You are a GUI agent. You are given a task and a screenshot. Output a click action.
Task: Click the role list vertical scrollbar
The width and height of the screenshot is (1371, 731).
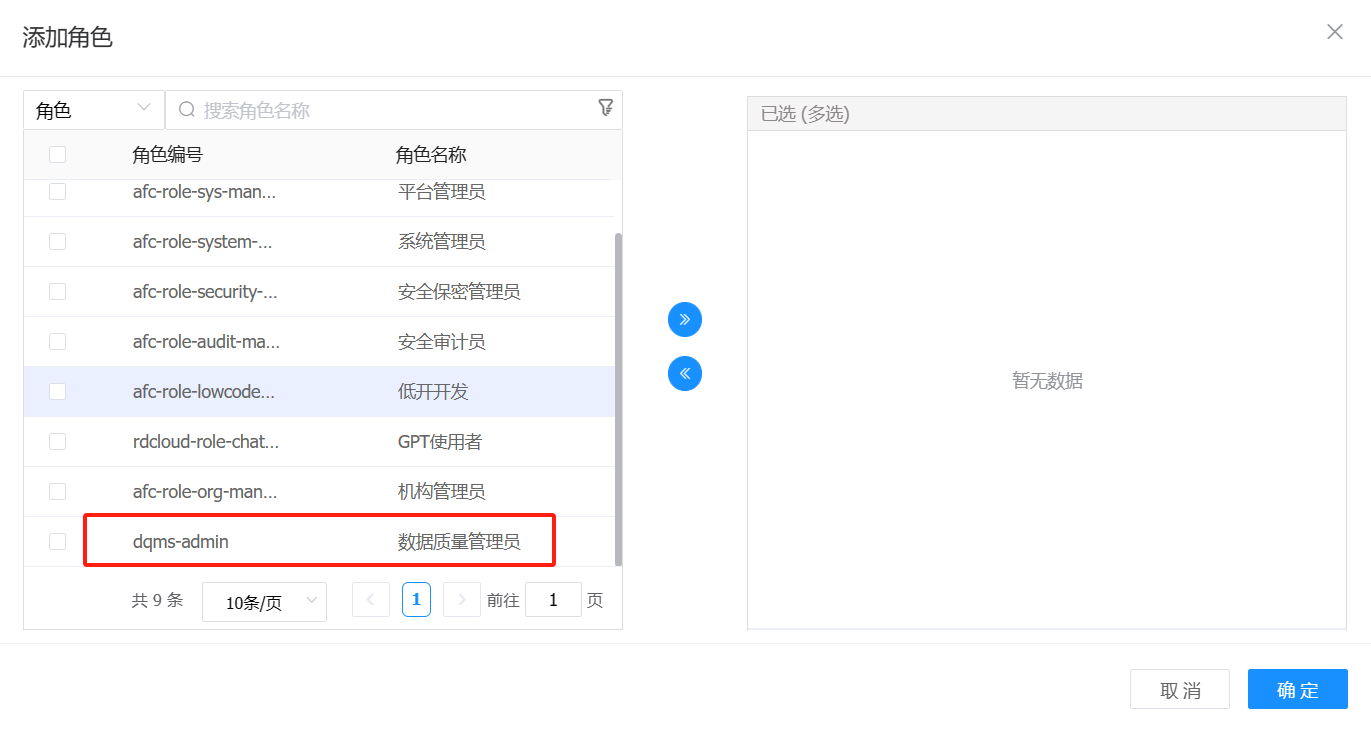(x=618, y=400)
